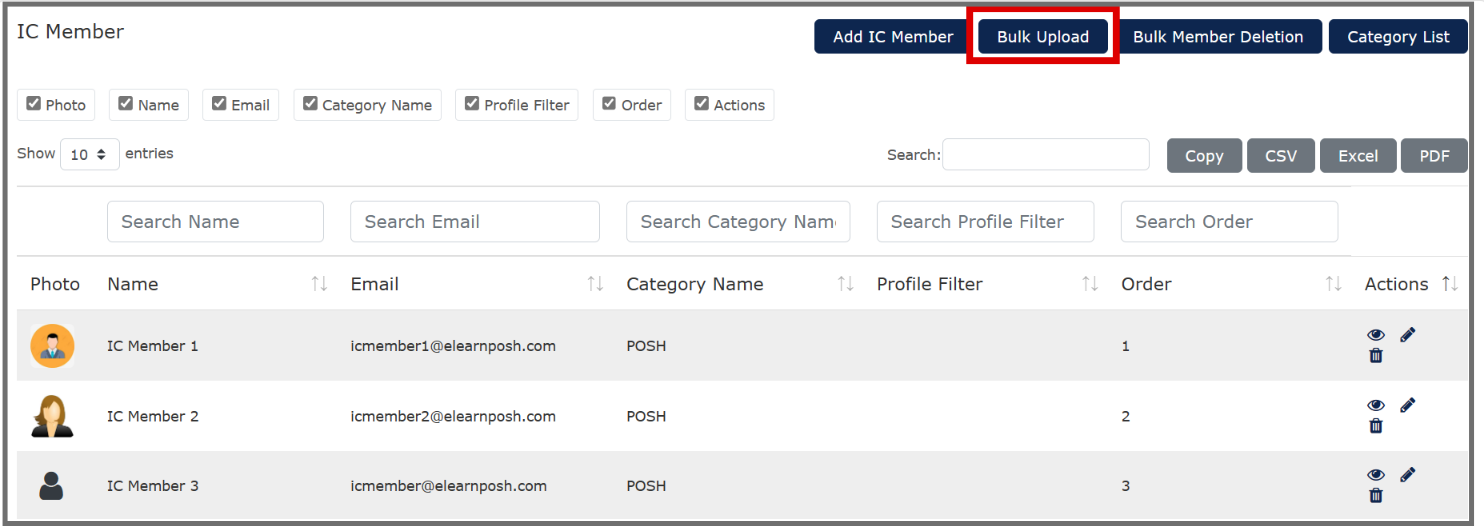Viewport: 1484px width, 526px height.
Task: Sort table by Email column arrows
Action: point(595,284)
